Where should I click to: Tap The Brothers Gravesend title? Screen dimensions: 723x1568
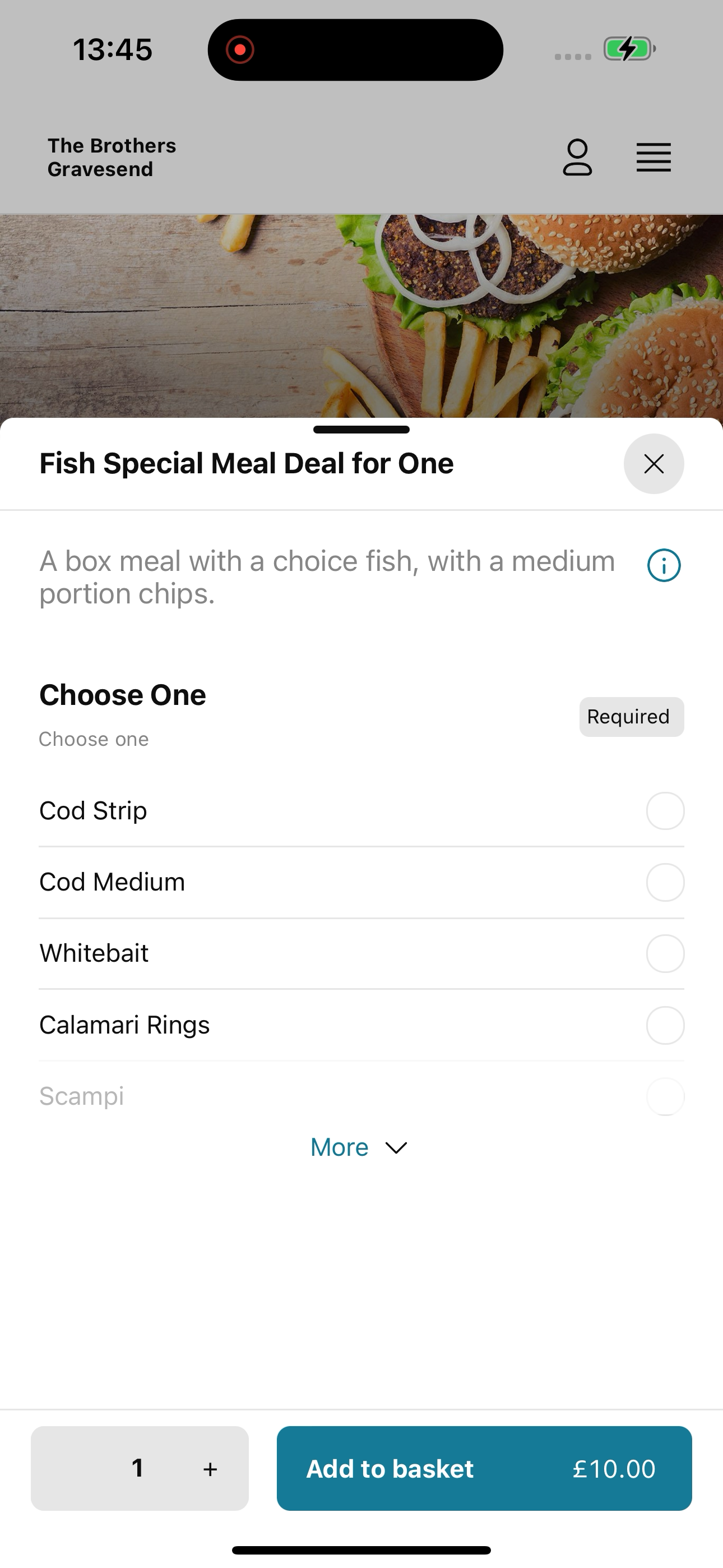112,157
